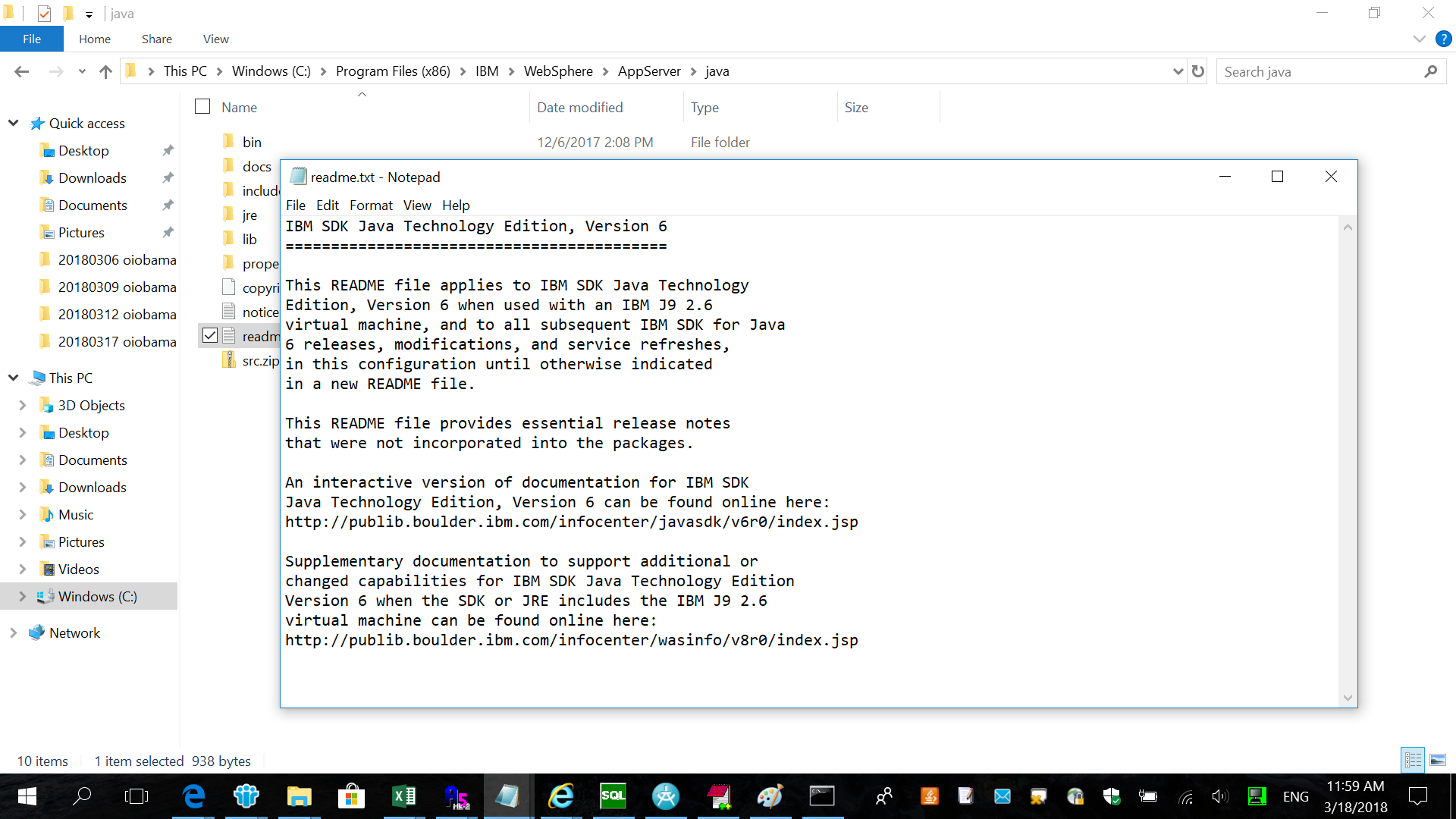The image size is (1456, 819).
Task: Open Notepad's Format menu
Action: (371, 205)
